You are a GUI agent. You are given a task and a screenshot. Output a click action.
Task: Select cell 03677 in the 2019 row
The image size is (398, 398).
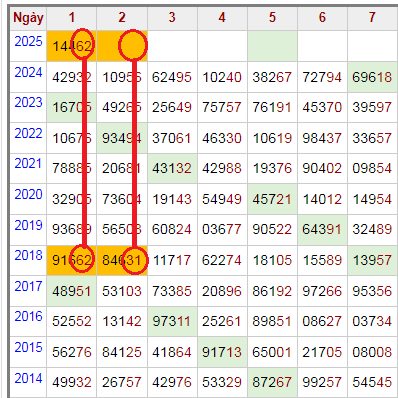click(222, 229)
